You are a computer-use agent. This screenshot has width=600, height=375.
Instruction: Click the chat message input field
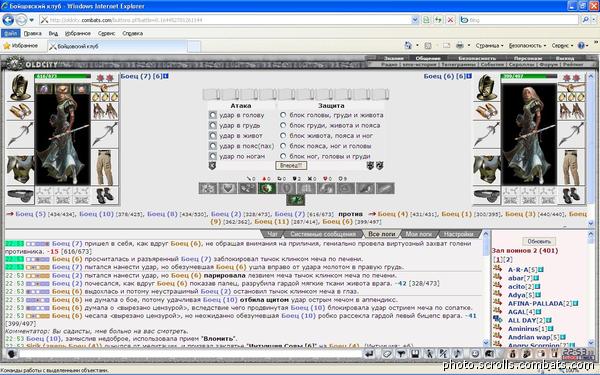190,354
